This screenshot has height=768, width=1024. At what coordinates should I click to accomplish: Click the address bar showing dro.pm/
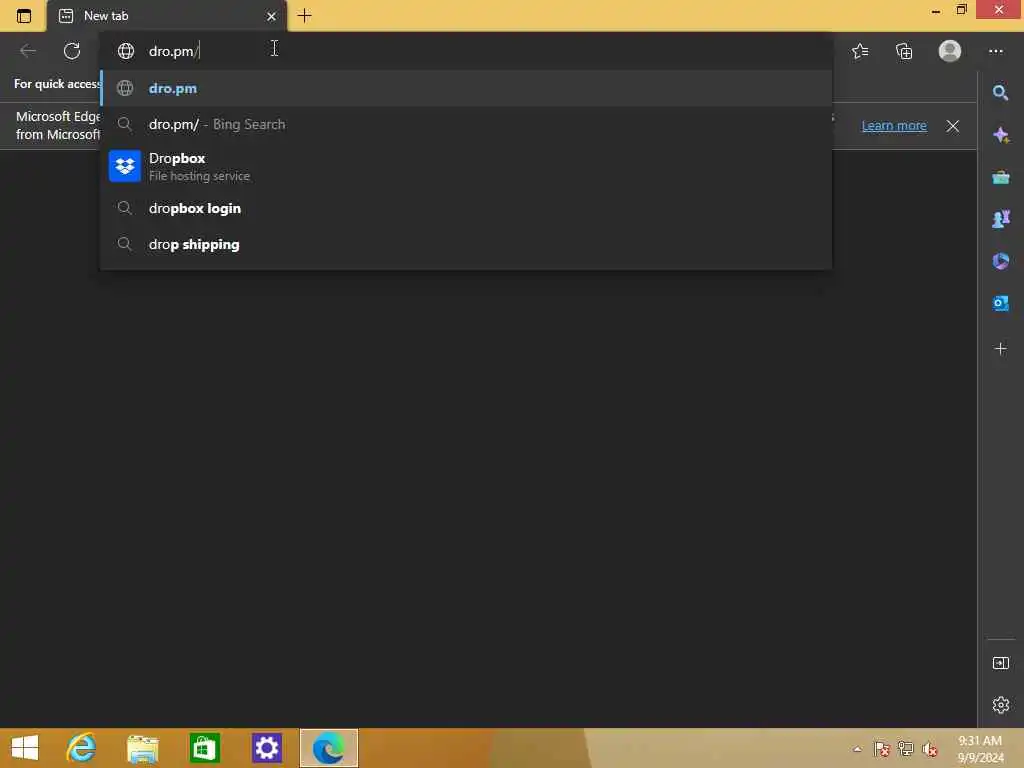[466, 51]
